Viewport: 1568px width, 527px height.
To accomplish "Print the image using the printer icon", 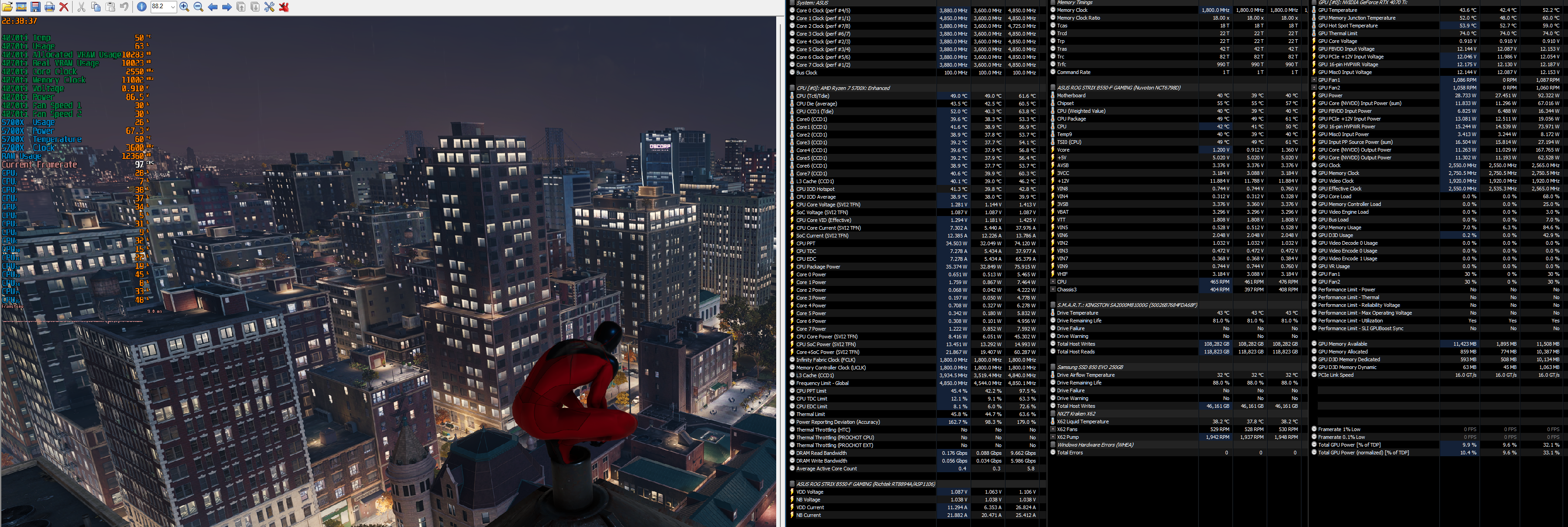I will pos(49,7).
